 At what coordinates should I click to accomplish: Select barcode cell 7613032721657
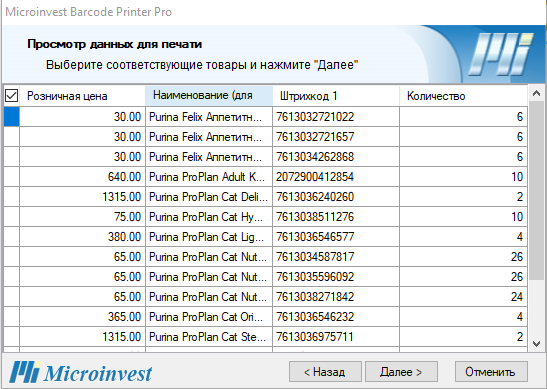[x=336, y=136]
